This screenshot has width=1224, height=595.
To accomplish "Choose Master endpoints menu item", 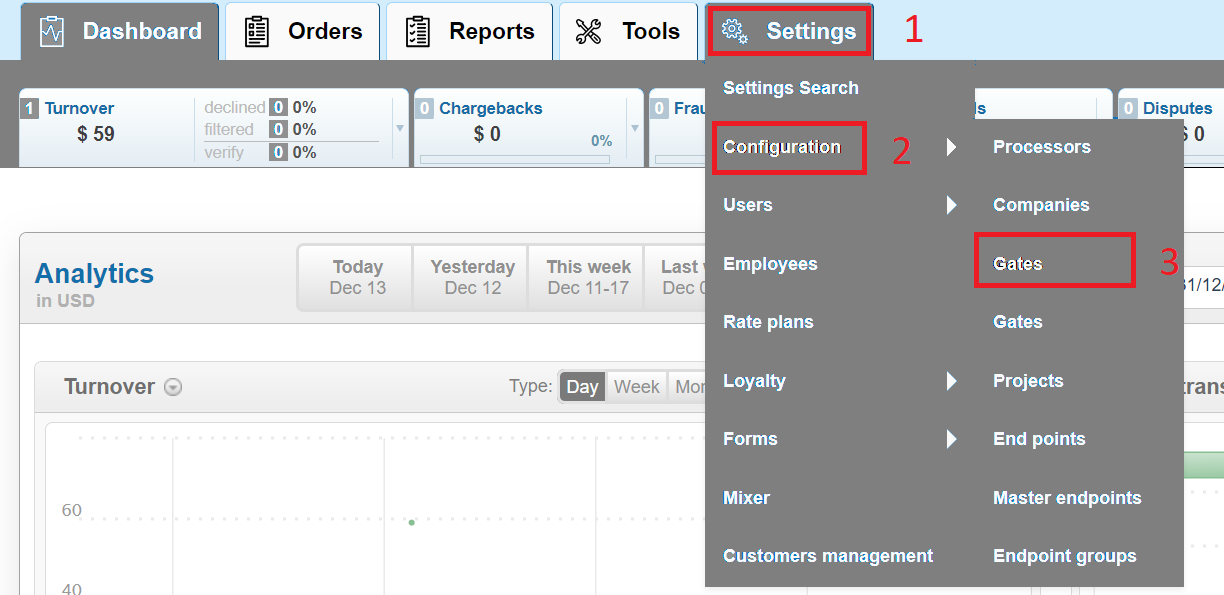I will point(1066,498).
